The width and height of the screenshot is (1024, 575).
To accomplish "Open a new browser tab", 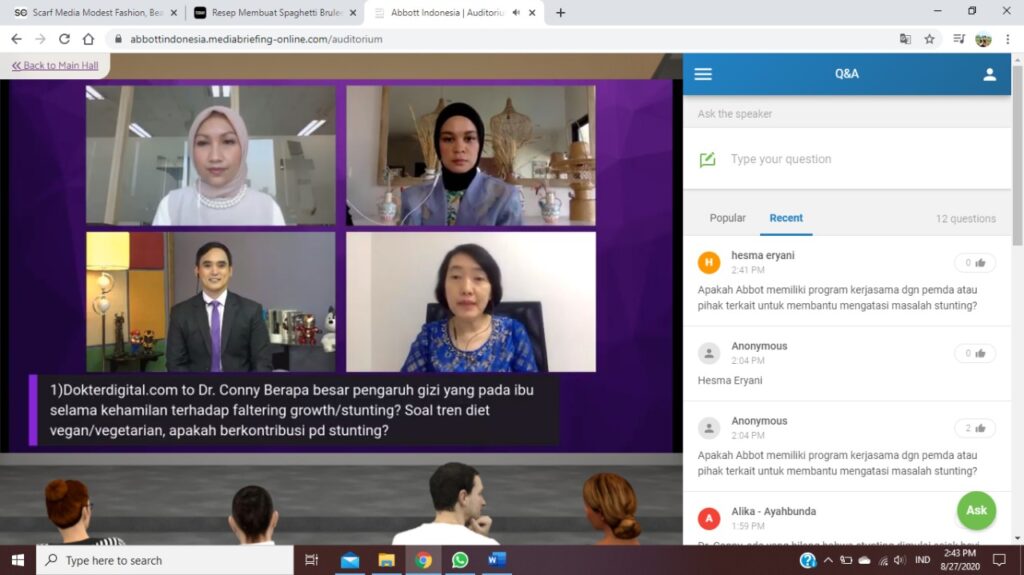I will coord(560,12).
